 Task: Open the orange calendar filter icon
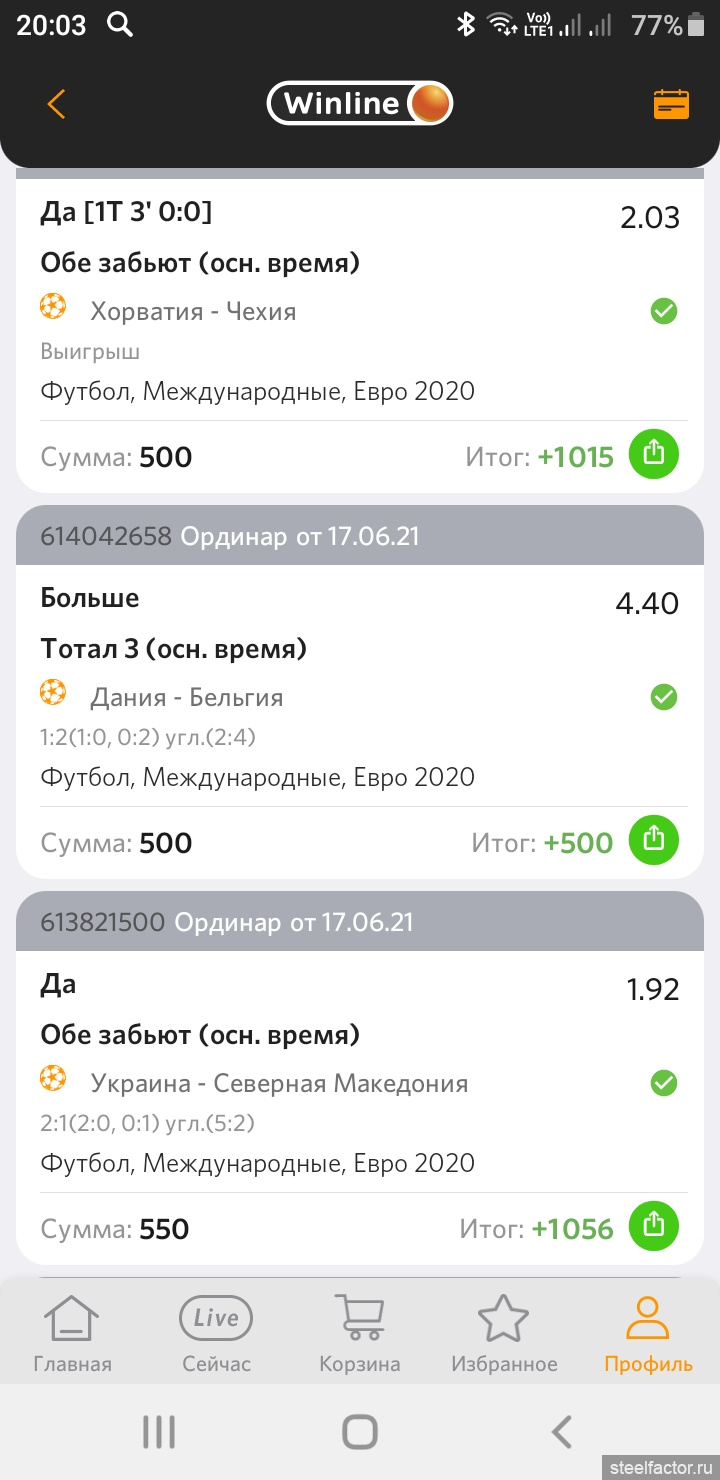pyautogui.click(x=671, y=104)
